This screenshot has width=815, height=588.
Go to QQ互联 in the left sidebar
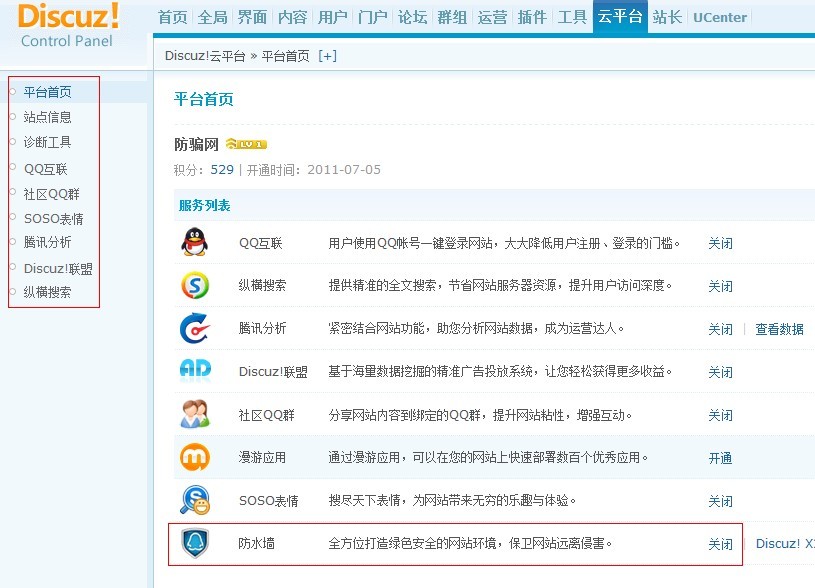pos(46,169)
